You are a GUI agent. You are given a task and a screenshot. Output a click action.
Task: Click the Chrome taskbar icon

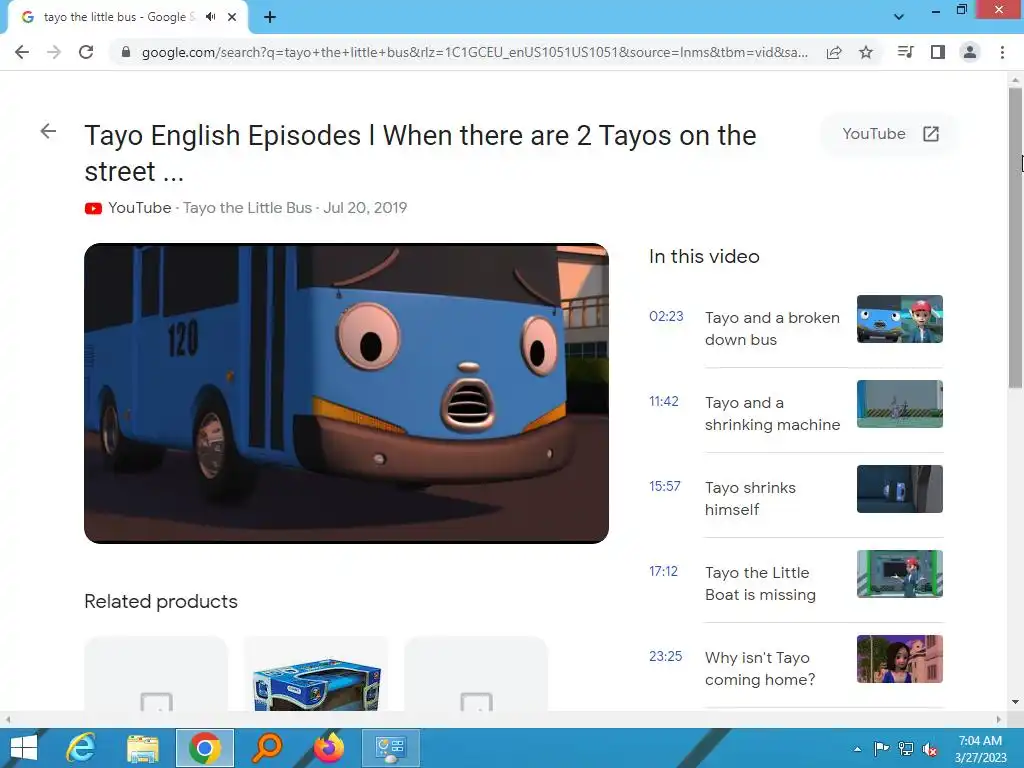(x=204, y=748)
